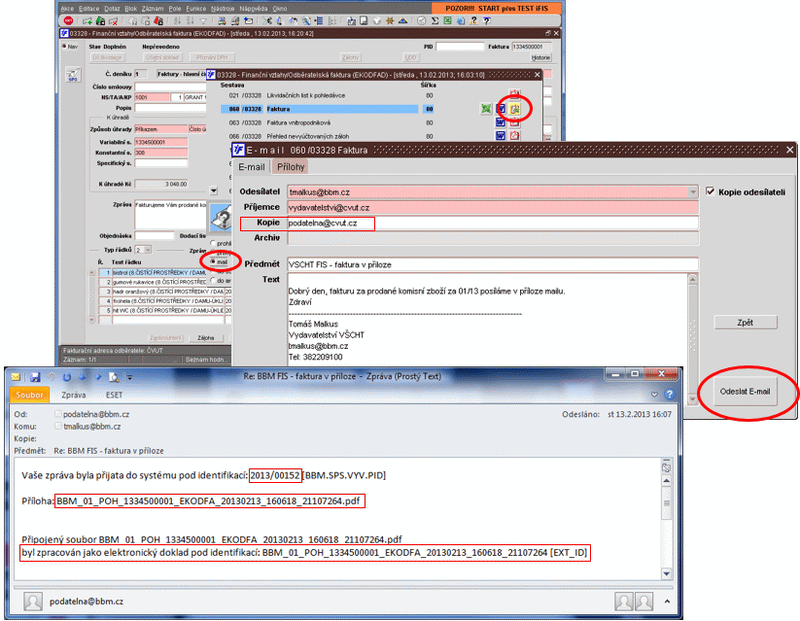Click the Zpět button
Viewport: 800px width, 621px height.
745,322
